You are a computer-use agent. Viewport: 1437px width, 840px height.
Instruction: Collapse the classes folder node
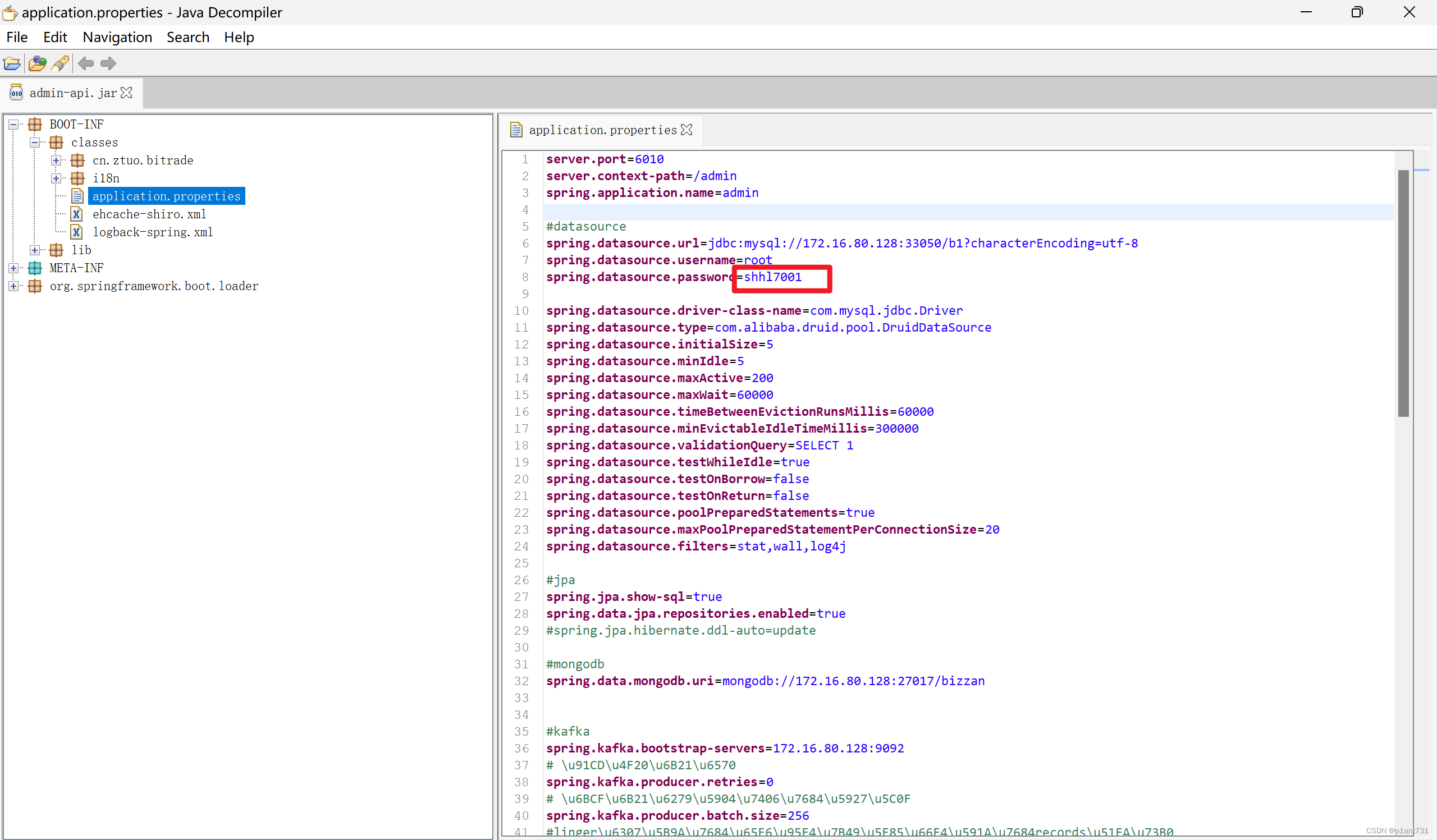pos(35,143)
